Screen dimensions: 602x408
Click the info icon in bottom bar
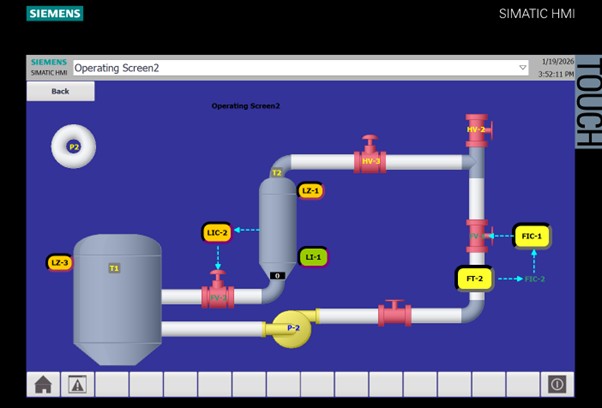pos(557,384)
